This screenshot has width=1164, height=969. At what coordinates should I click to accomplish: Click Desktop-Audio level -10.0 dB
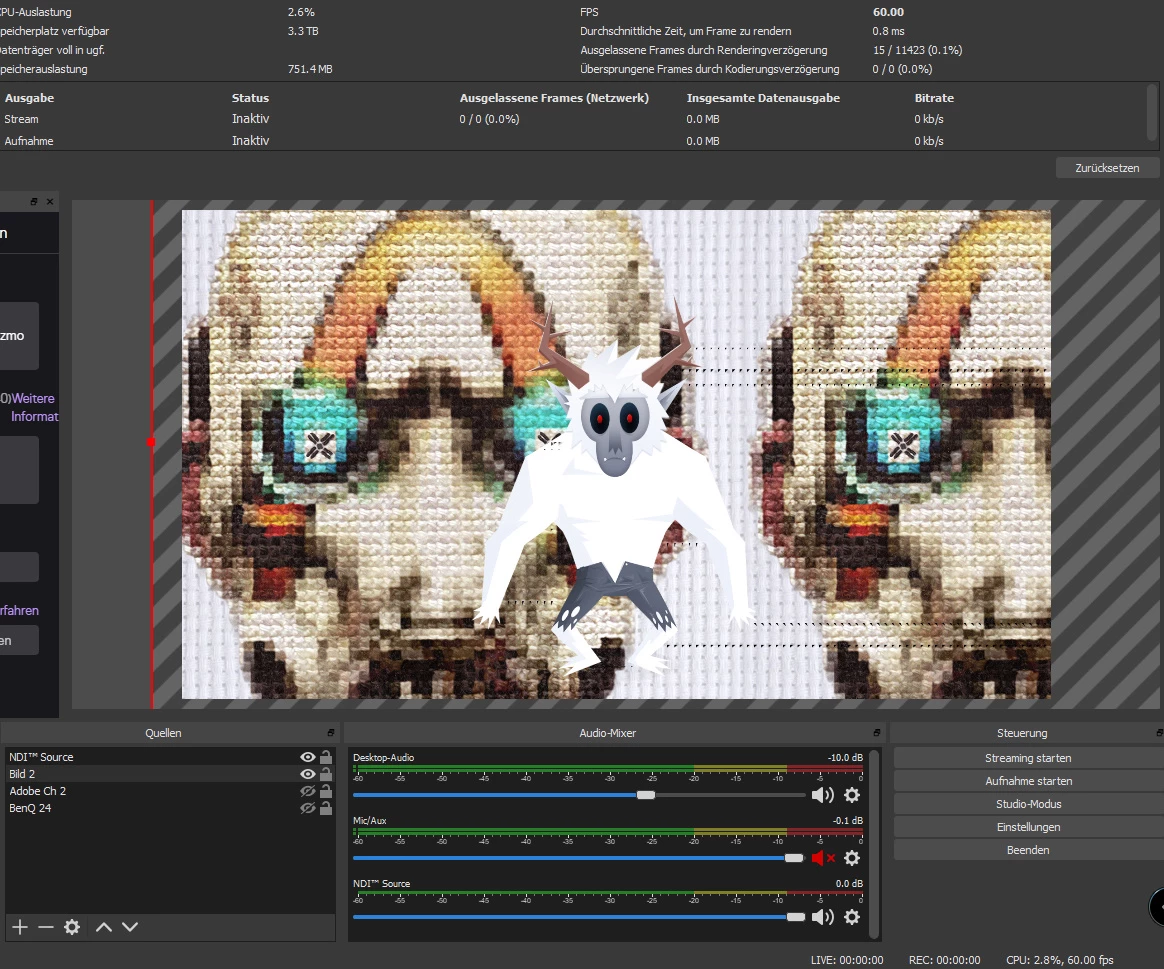[845, 757]
